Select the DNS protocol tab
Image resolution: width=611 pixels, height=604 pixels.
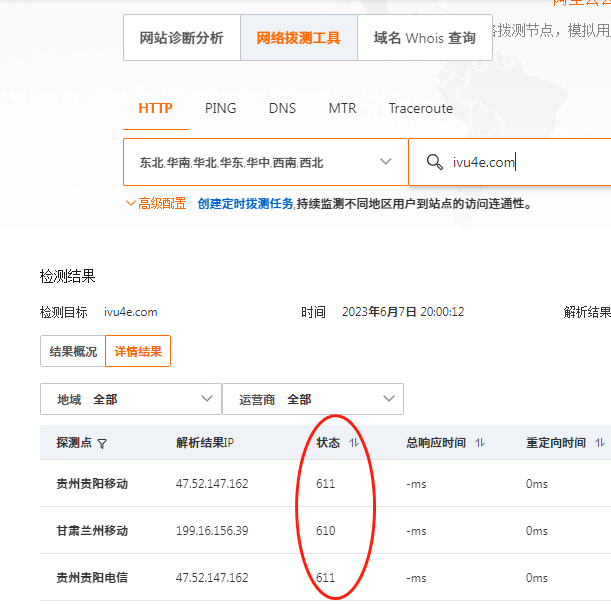(282, 108)
